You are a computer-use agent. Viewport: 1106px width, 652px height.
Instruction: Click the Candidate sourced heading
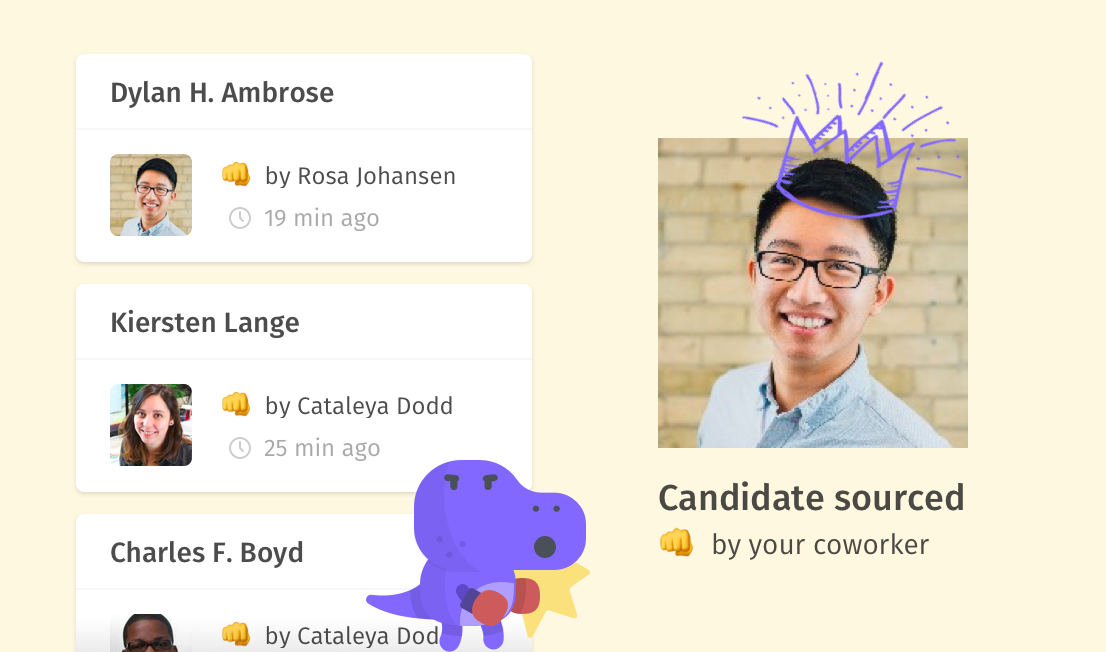pos(811,498)
